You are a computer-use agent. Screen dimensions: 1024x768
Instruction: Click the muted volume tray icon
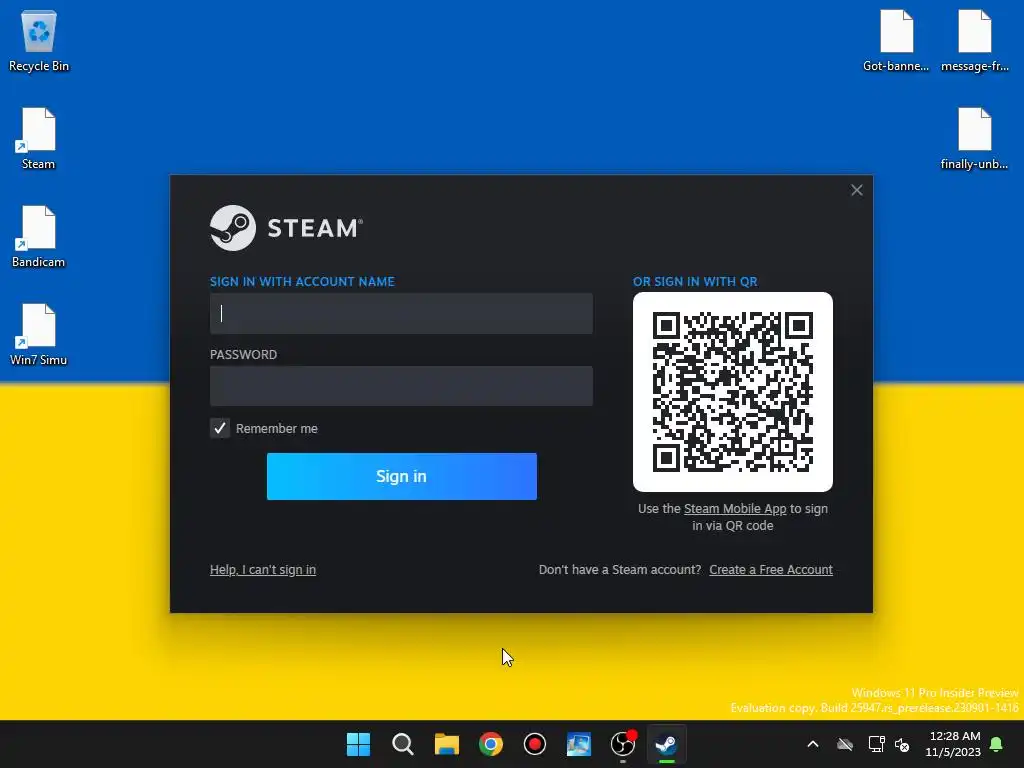[x=903, y=744]
